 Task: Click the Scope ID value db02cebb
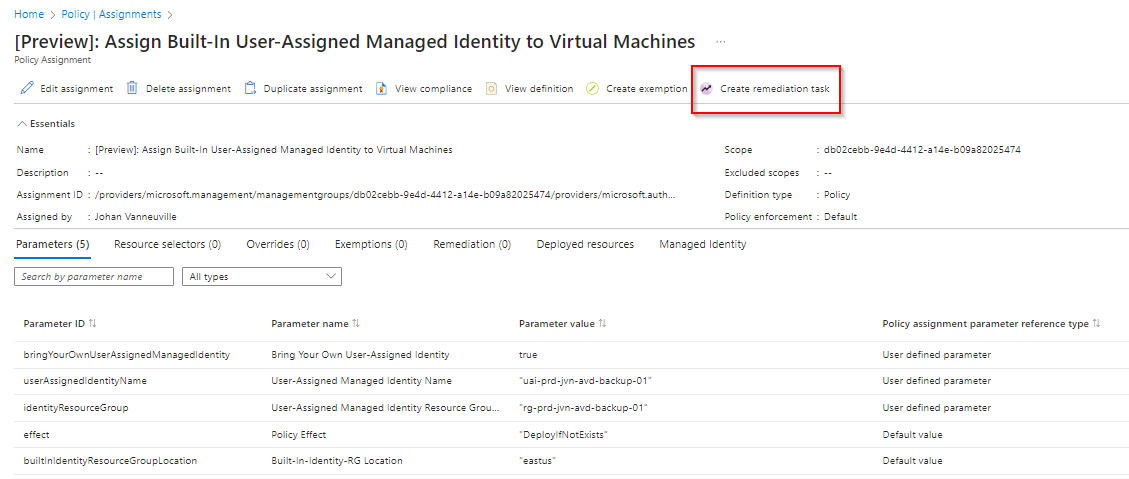(922, 151)
